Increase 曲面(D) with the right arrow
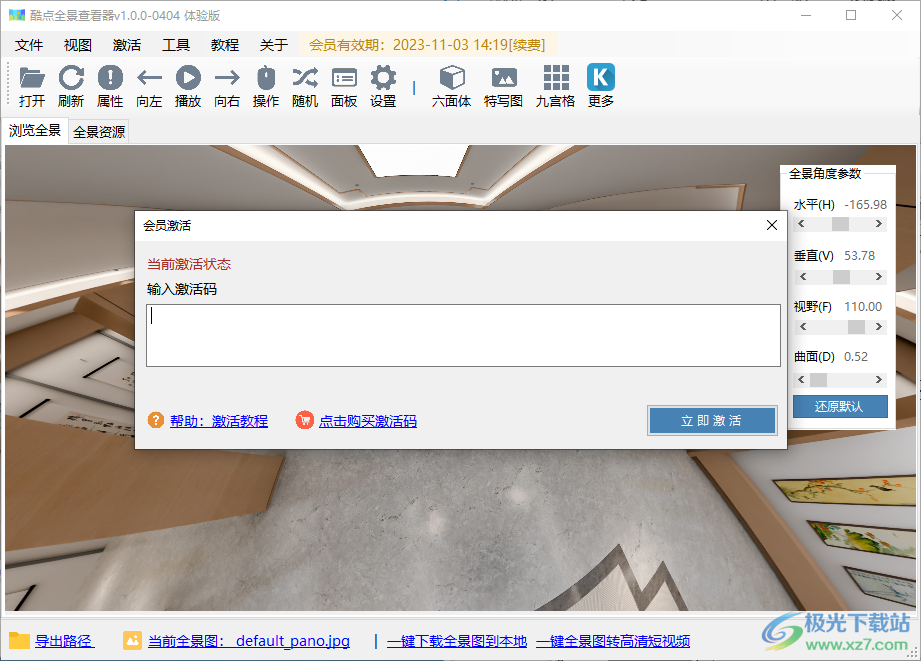This screenshot has width=921, height=661. (879, 380)
